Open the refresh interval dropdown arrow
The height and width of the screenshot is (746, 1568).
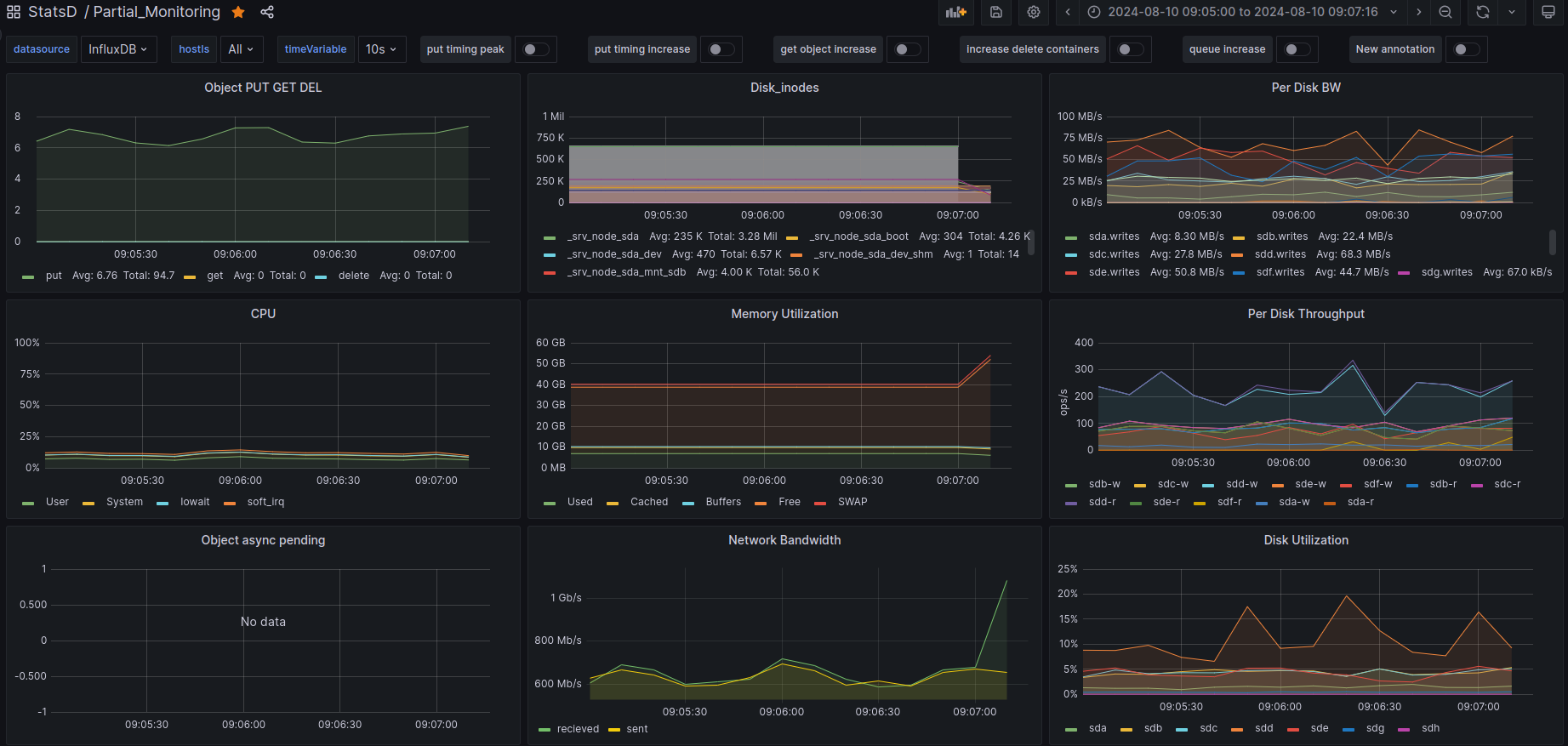tap(1512, 12)
